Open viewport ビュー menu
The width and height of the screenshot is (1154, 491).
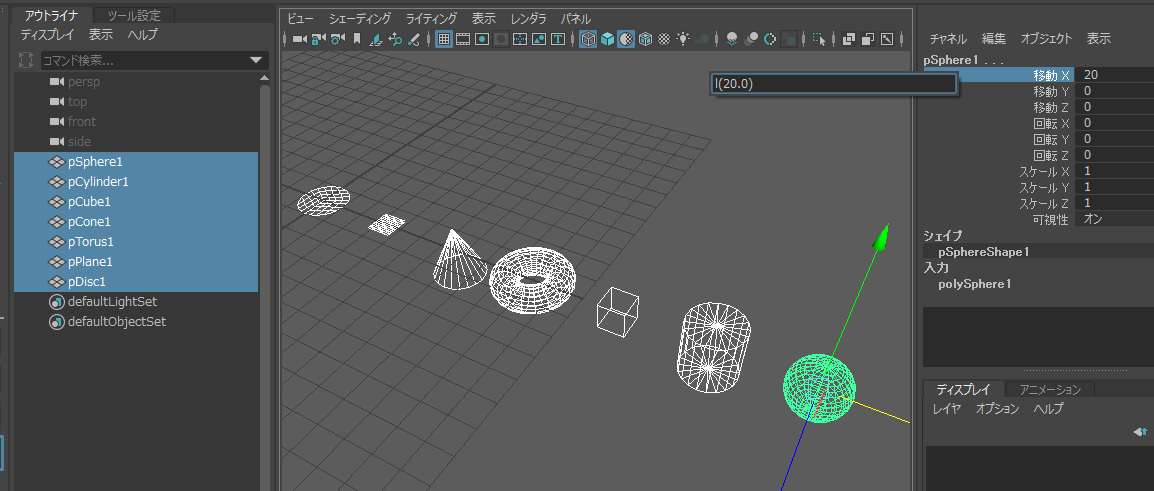click(300, 18)
